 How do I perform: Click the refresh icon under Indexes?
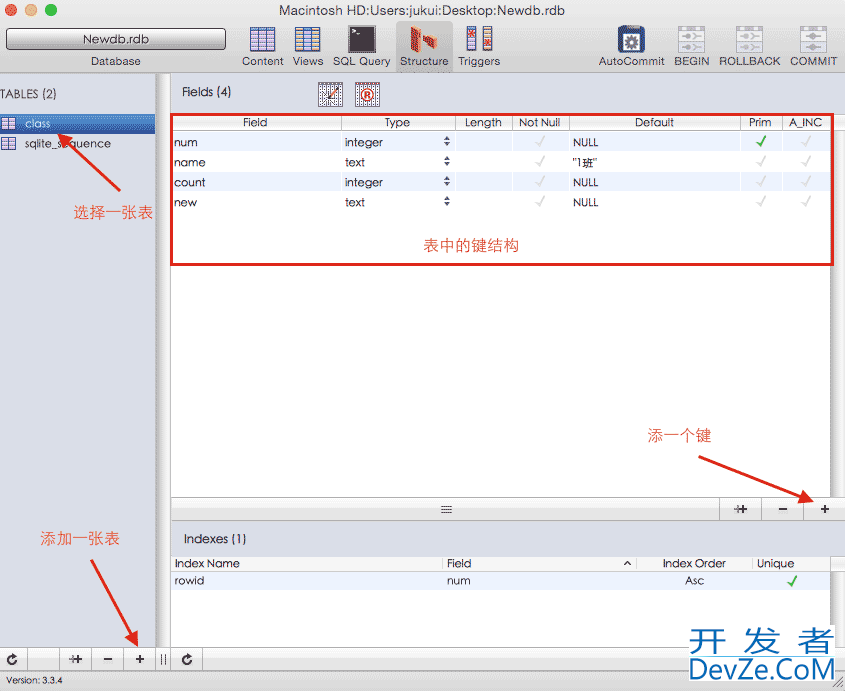point(187,659)
